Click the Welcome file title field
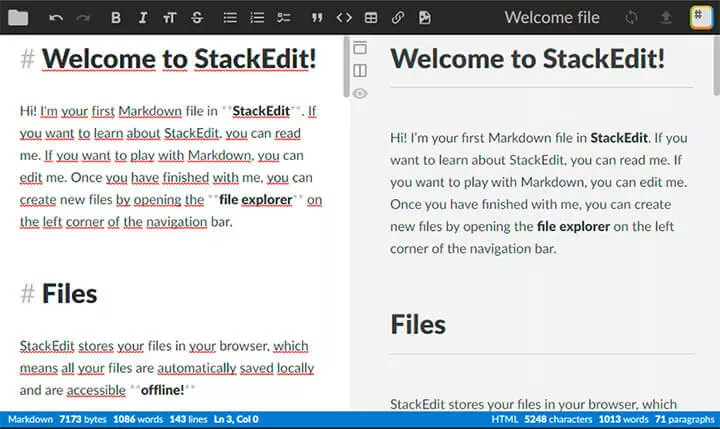720x429 pixels. click(552, 17)
